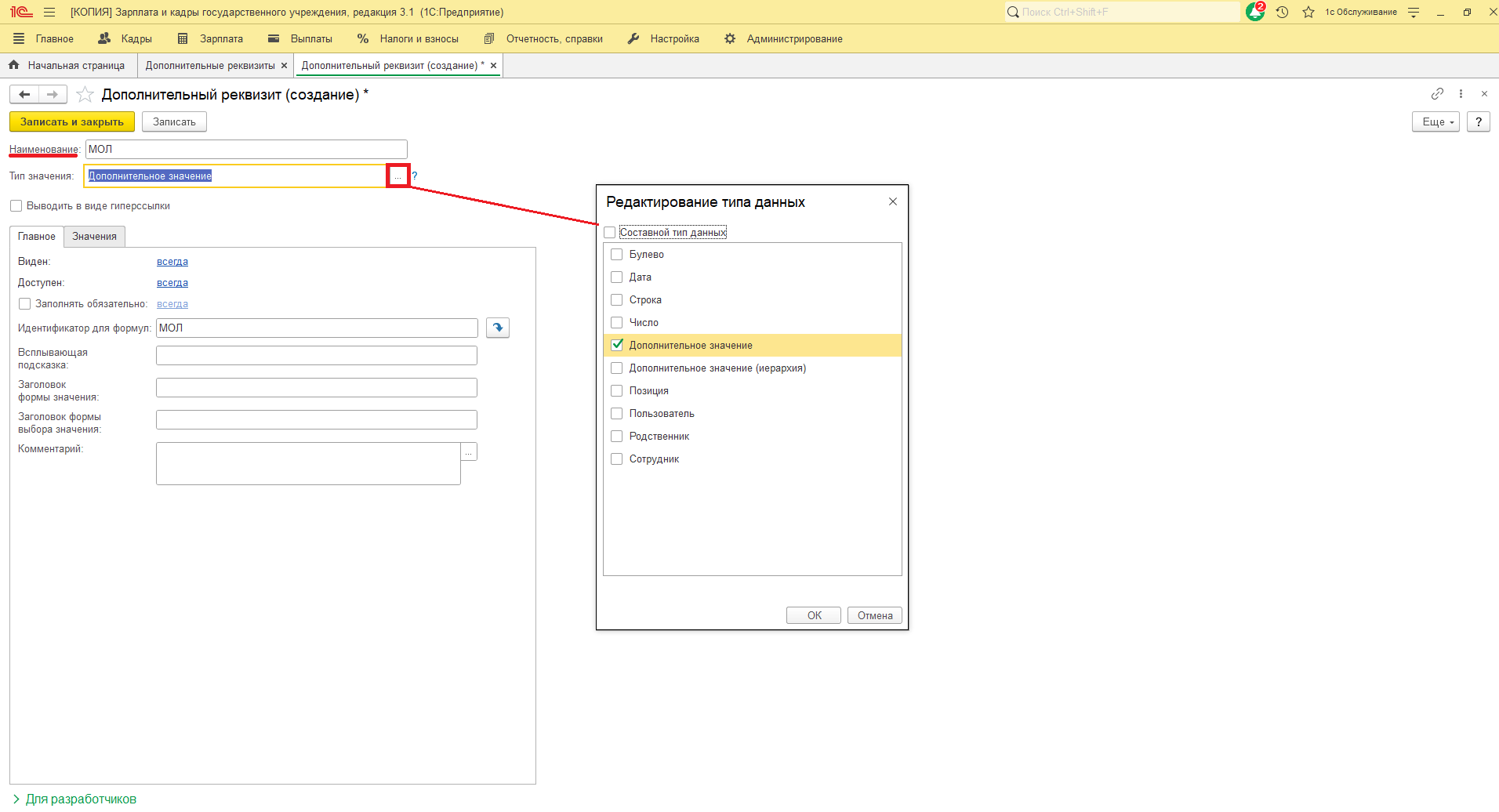The image size is (1499, 812).
Task: Toggle Составной тип данных checkbox
Action: pos(610,233)
